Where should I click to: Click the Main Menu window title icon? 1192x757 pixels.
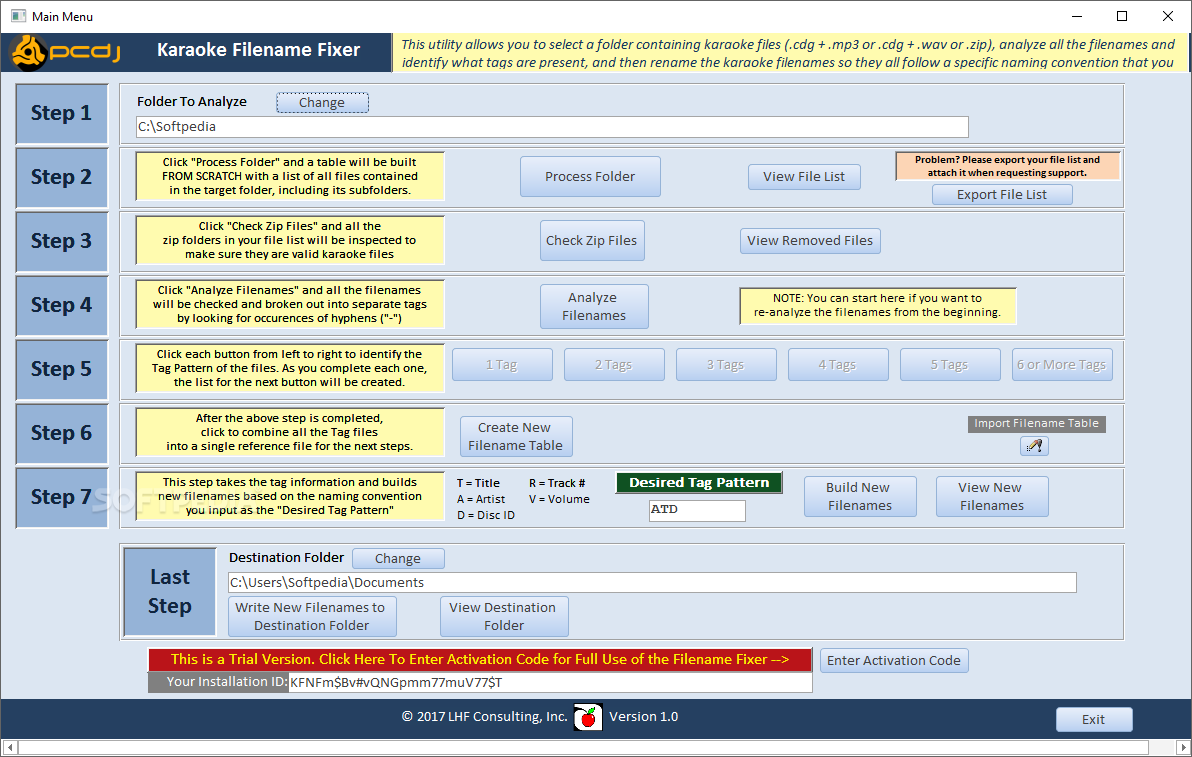pyautogui.click(x=18, y=16)
